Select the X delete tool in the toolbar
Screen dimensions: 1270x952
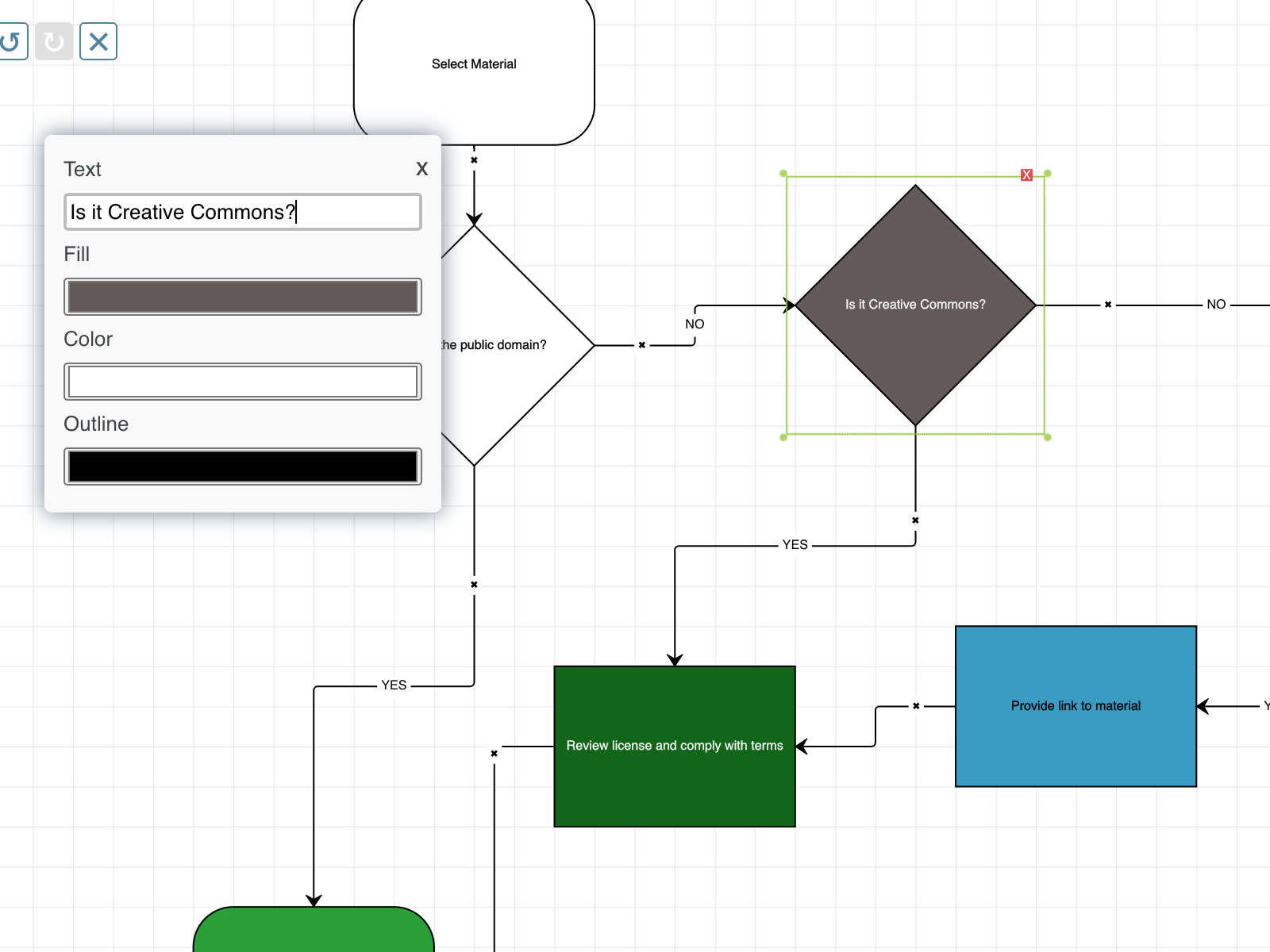click(98, 42)
